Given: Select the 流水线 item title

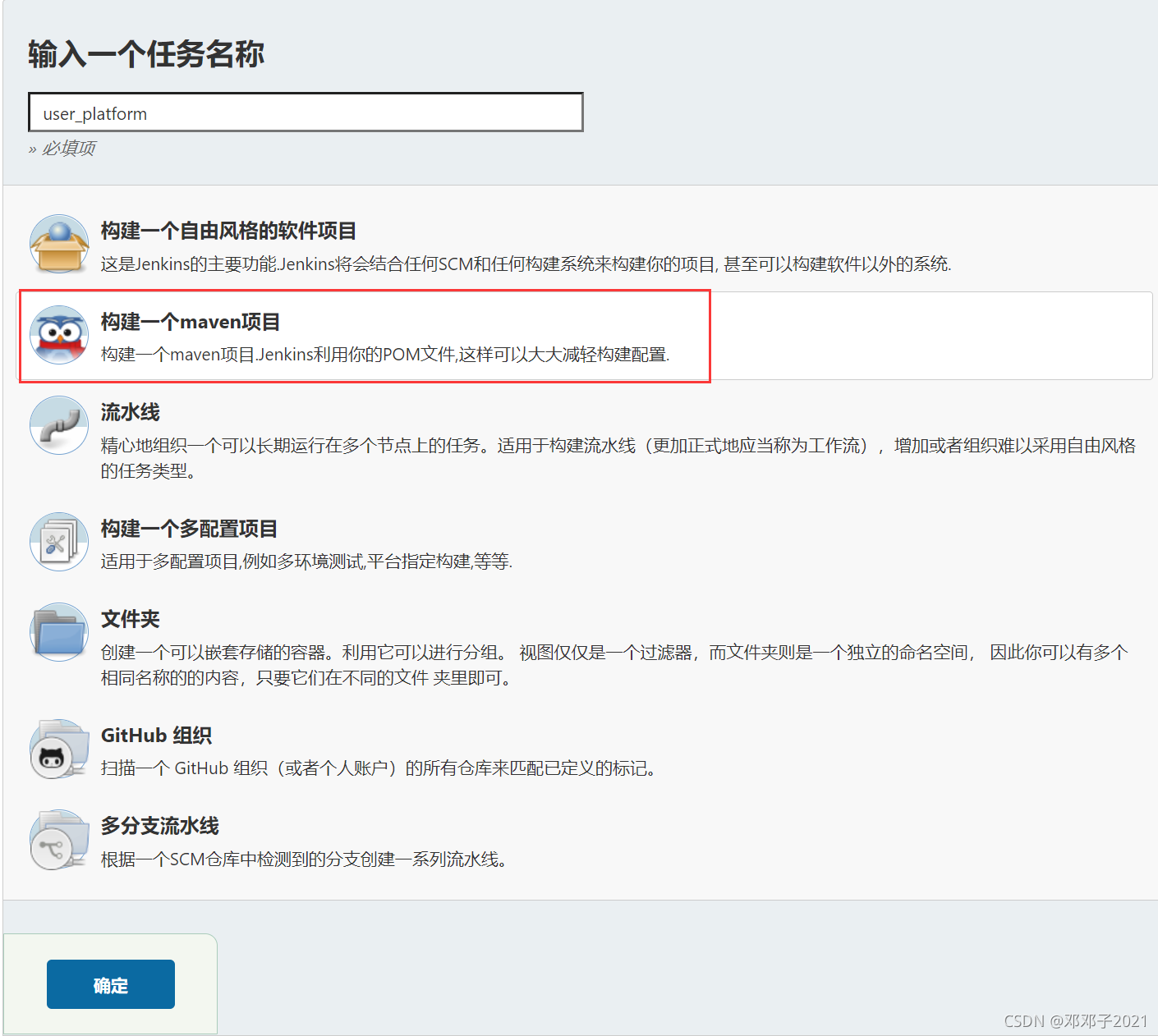Looking at the screenshot, I should tap(130, 412).
